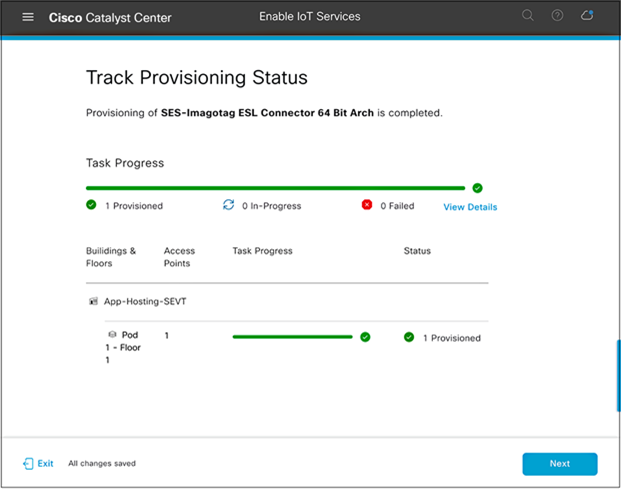Image resolution: width=621 pixels, height=489 pixels.
Task: Click the Task Progress column header
Action: [263, 251]
